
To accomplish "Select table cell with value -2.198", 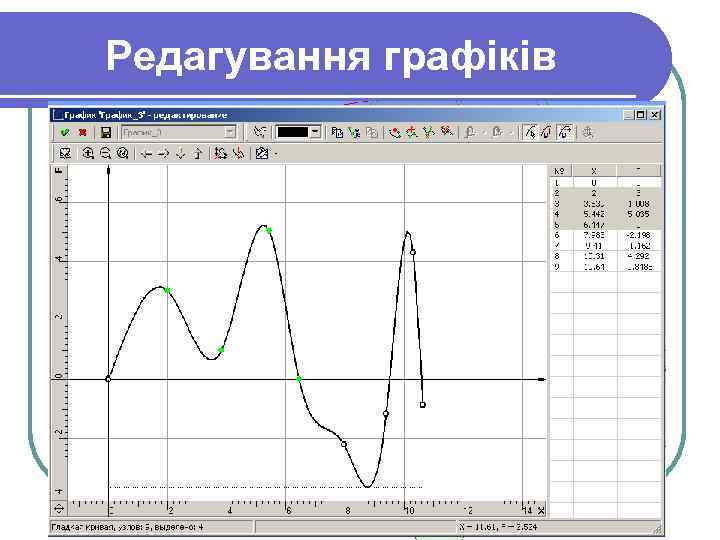I will click(x=638, y=235).
